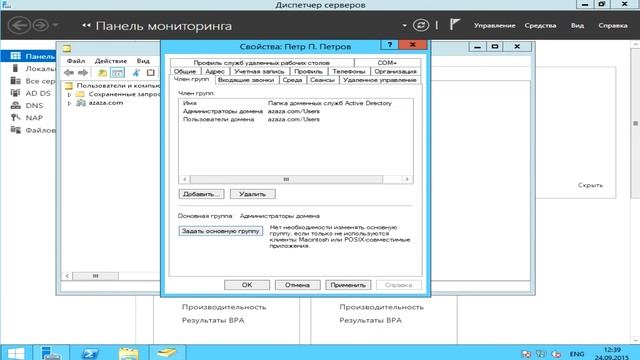The height and width of the screenshot is (360, 640).
Task: Switch to the Сеансы tab
Action: [x=322, y=80]
